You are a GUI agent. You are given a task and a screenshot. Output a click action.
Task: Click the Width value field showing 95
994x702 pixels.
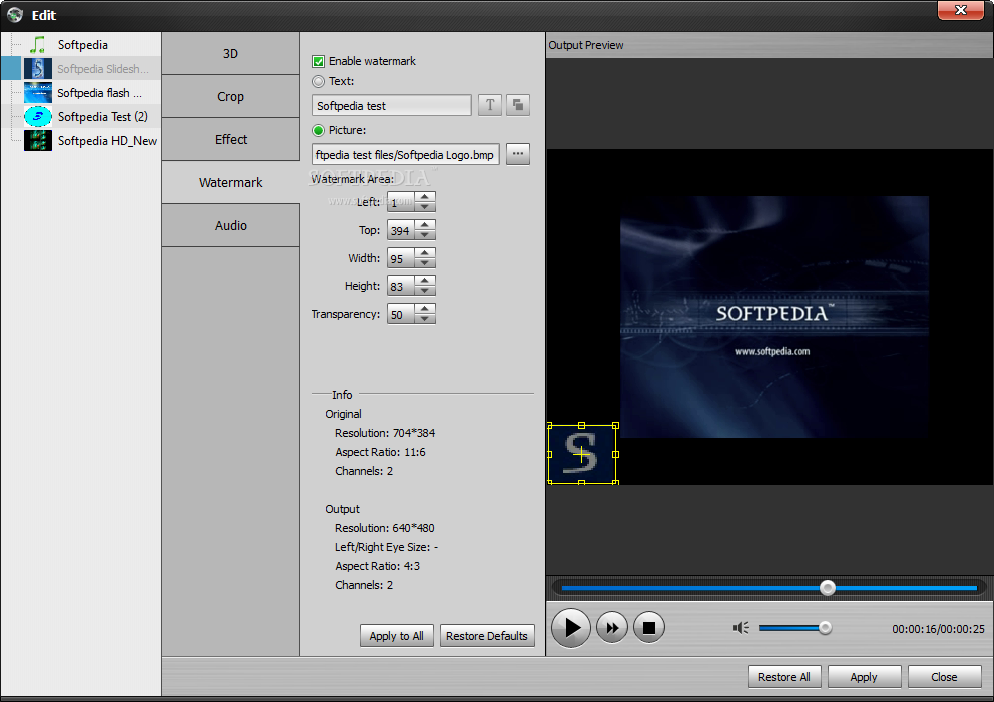401,258
